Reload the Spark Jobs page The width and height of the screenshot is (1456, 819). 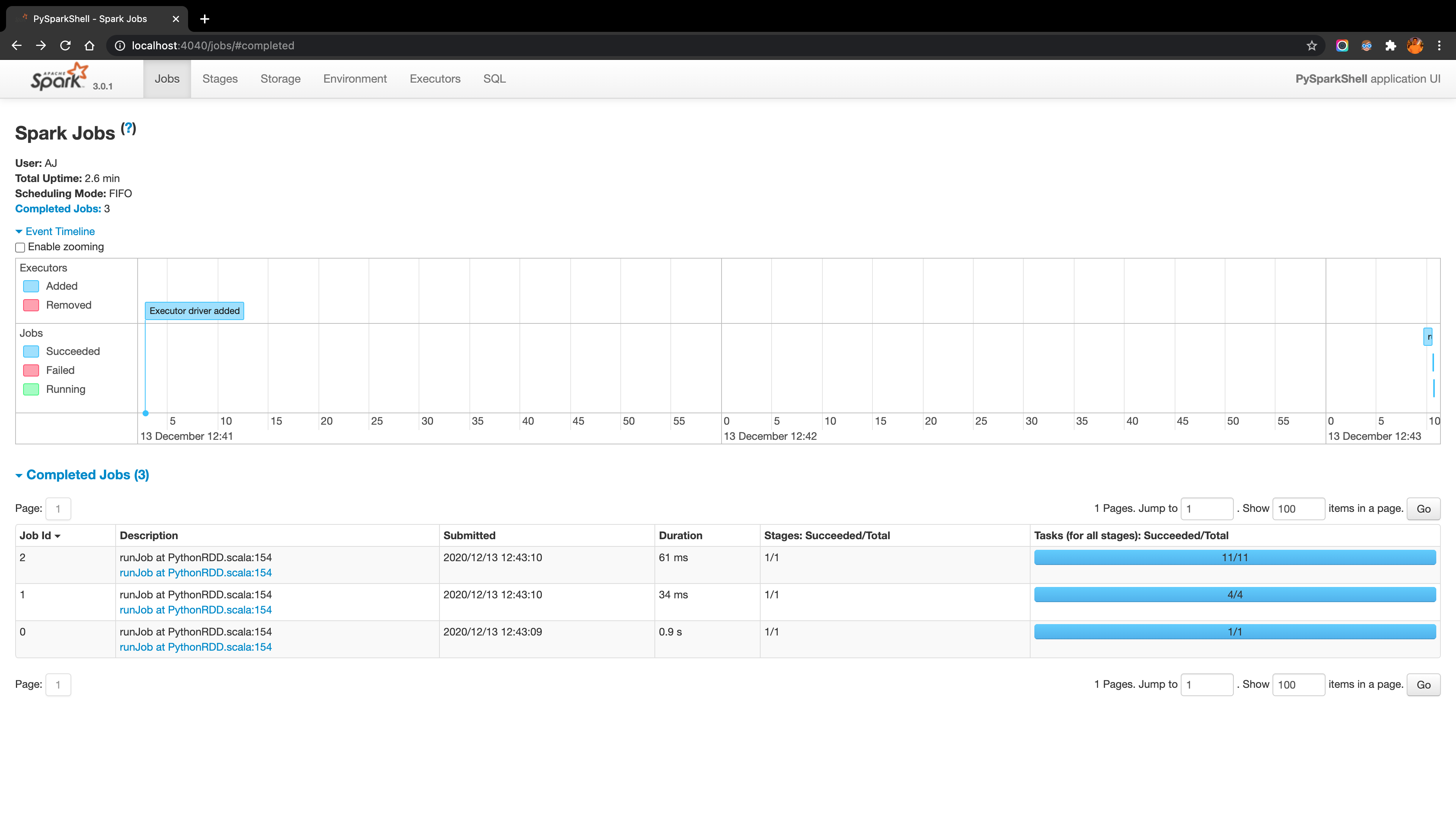(65, 45)
